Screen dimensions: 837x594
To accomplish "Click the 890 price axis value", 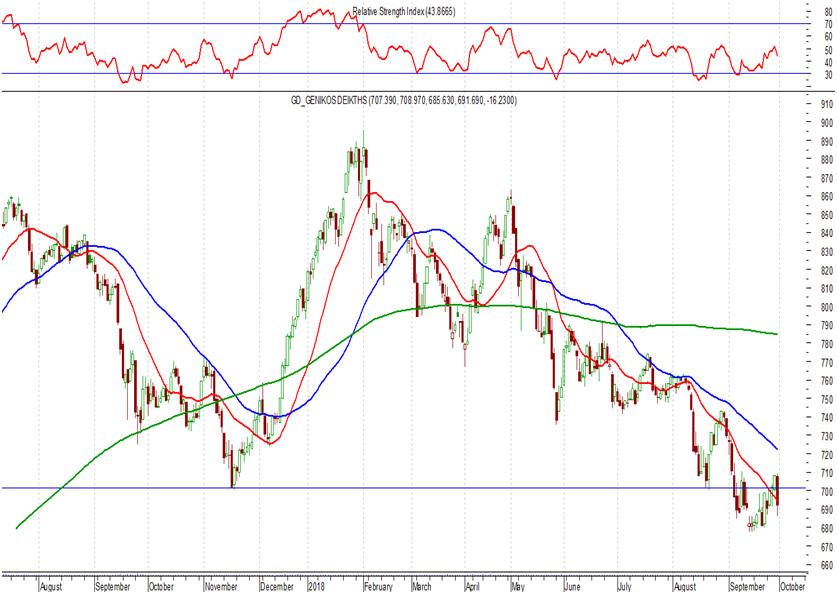I will [827, 141].
